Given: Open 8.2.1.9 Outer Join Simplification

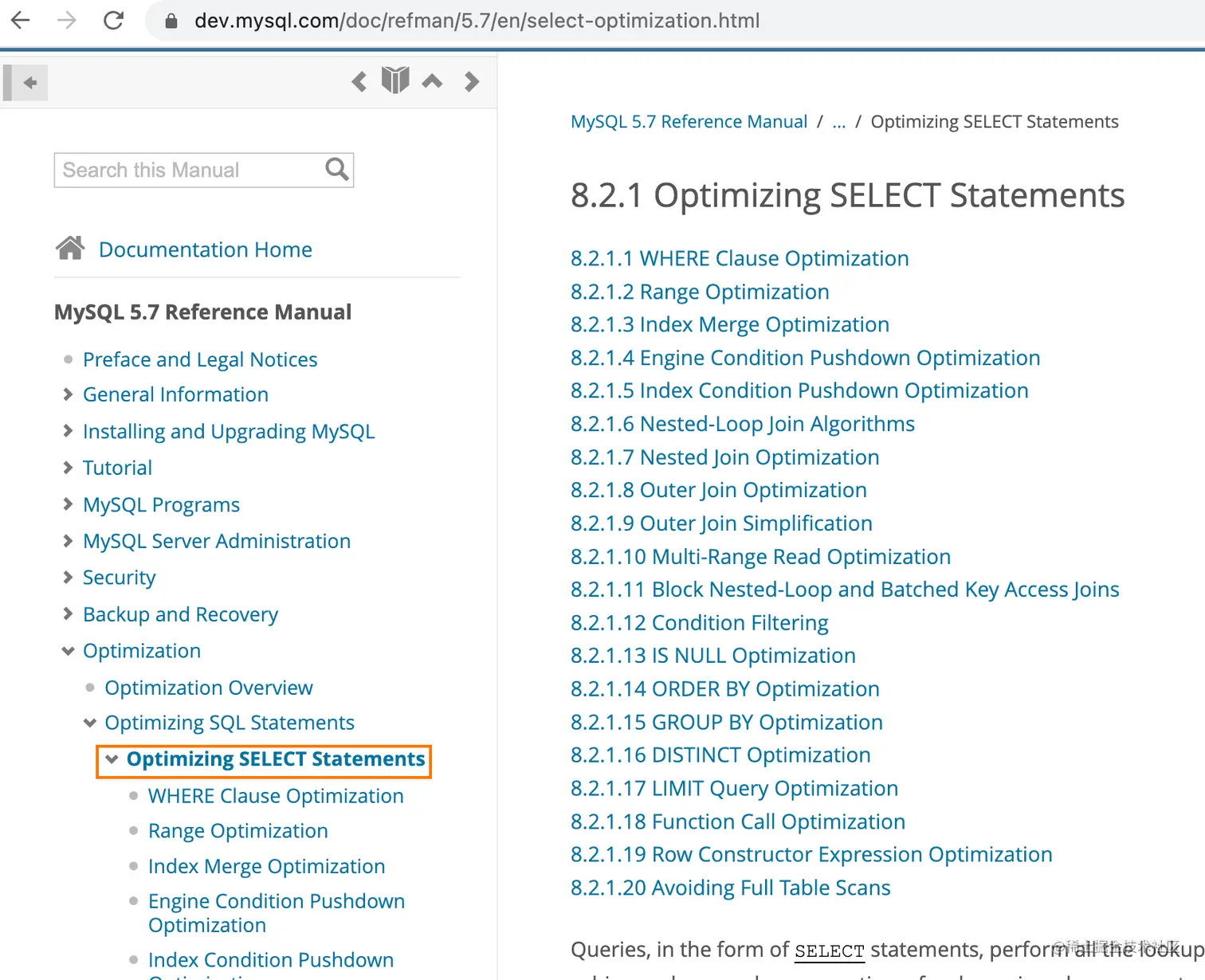Looking at the screenshot, I should (721, 524).
